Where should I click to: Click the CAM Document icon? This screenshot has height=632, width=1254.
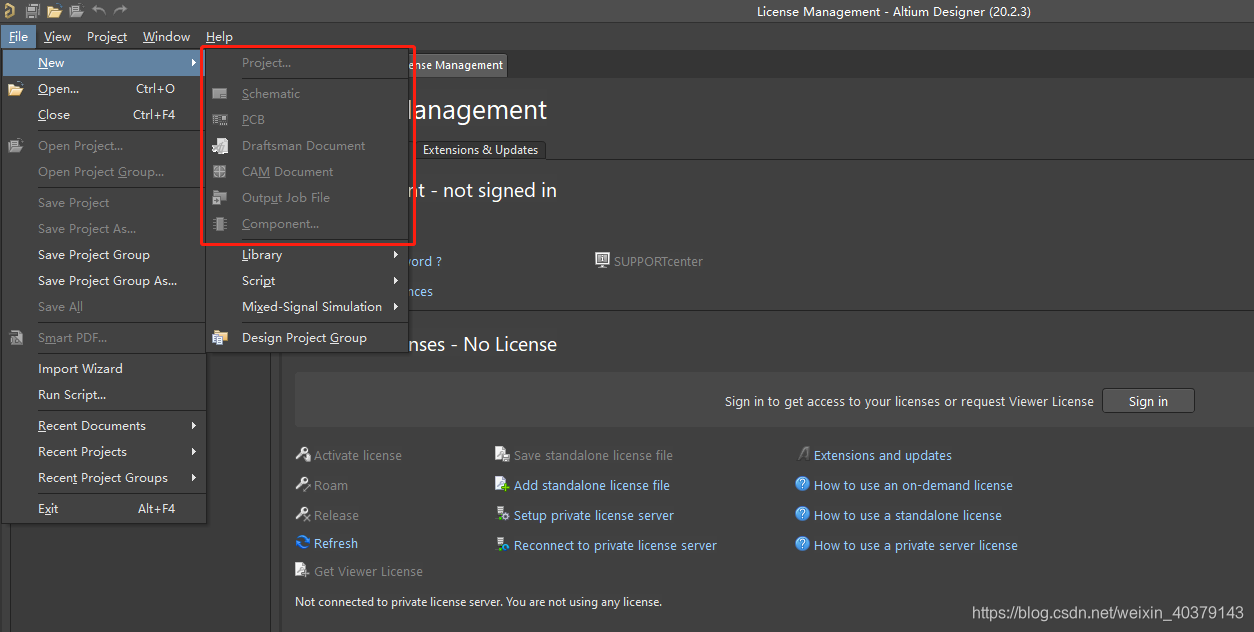click(220, 172)
